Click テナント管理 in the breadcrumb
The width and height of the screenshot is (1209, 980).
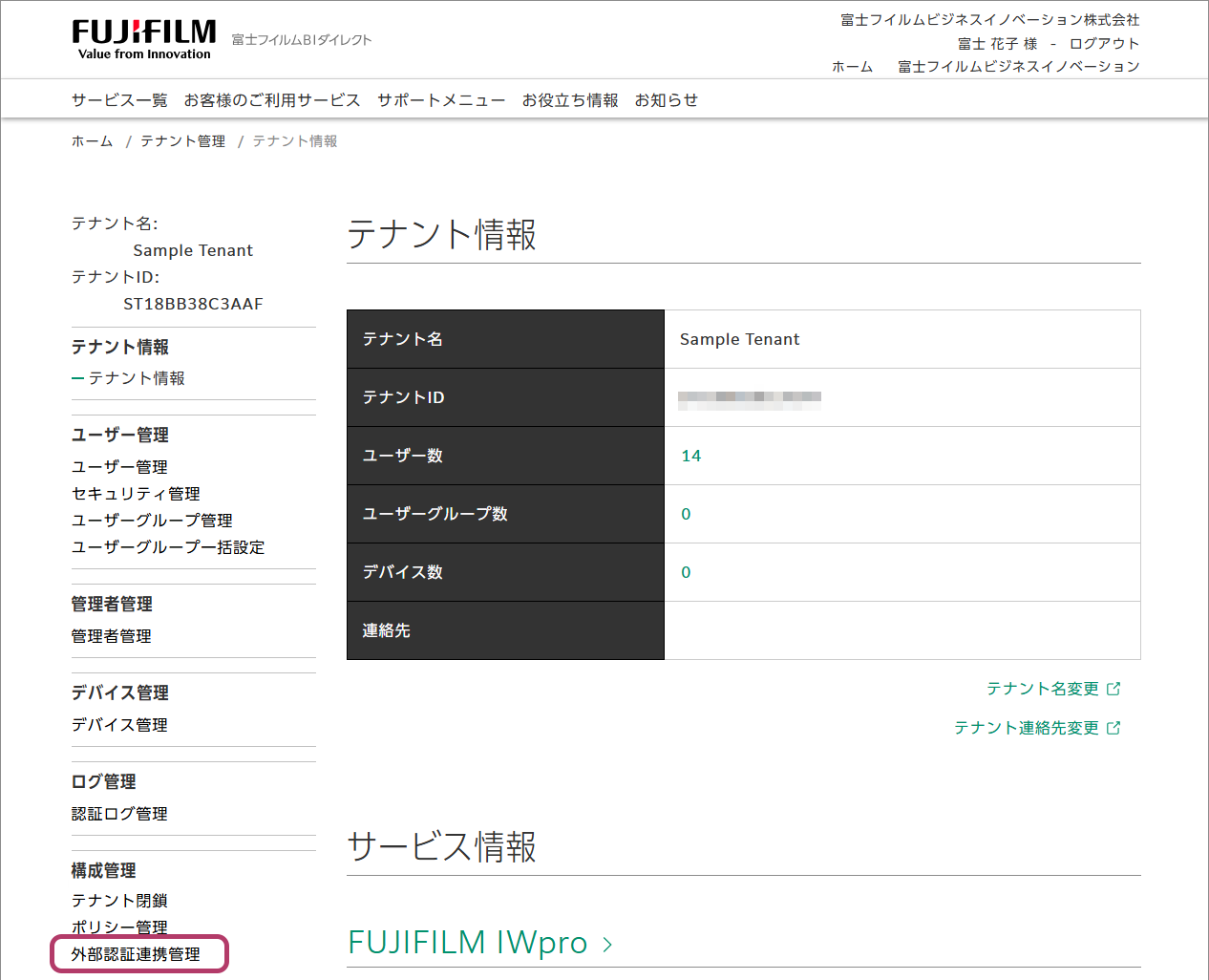183,141
